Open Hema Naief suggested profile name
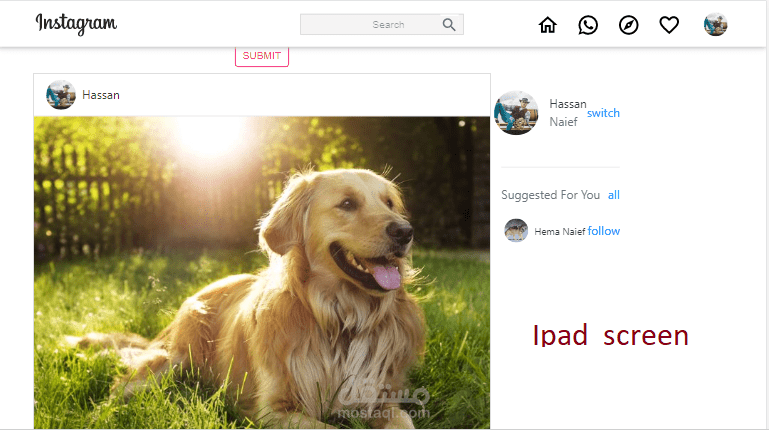 tap(560, 231)
